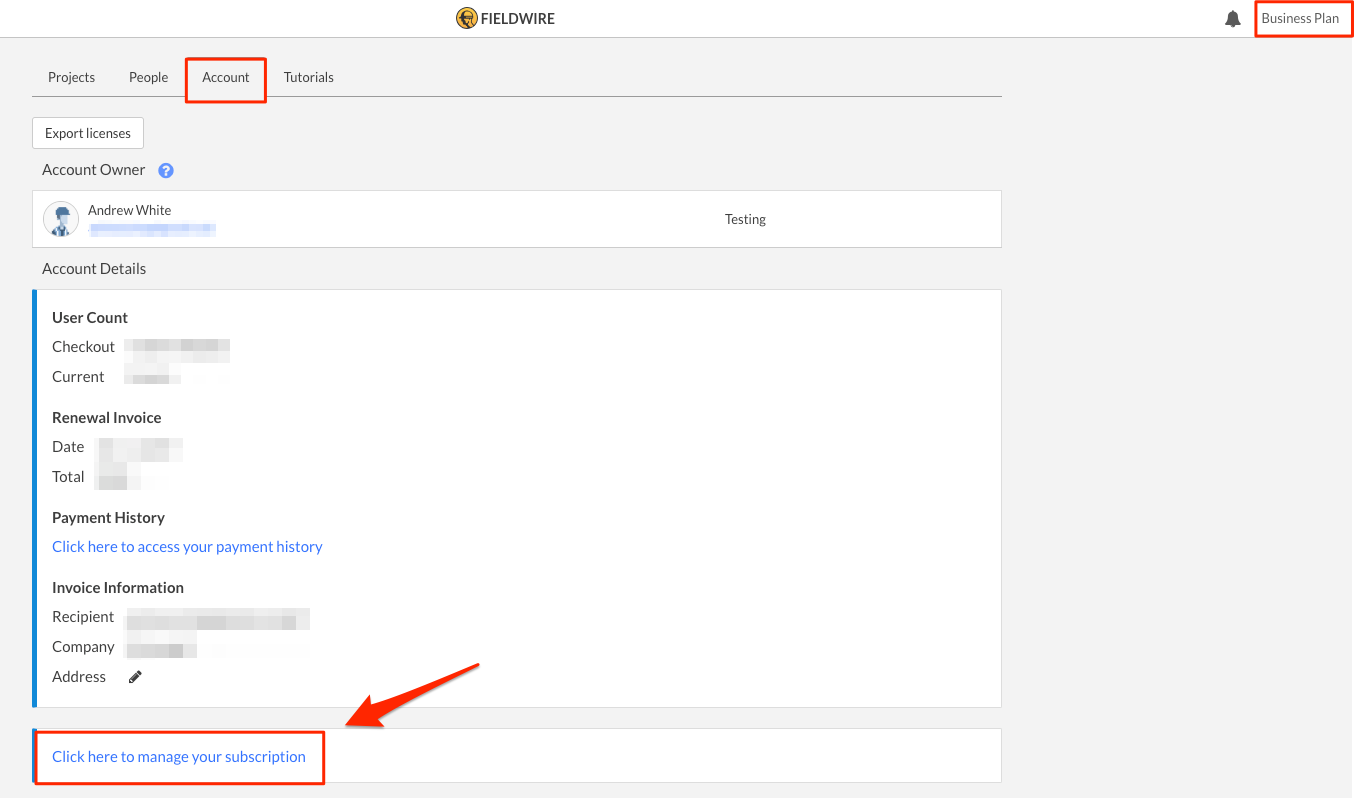This screenshot has width=1354, height=798.
Task: Click the Andrew White name
Action: [130, 210]
